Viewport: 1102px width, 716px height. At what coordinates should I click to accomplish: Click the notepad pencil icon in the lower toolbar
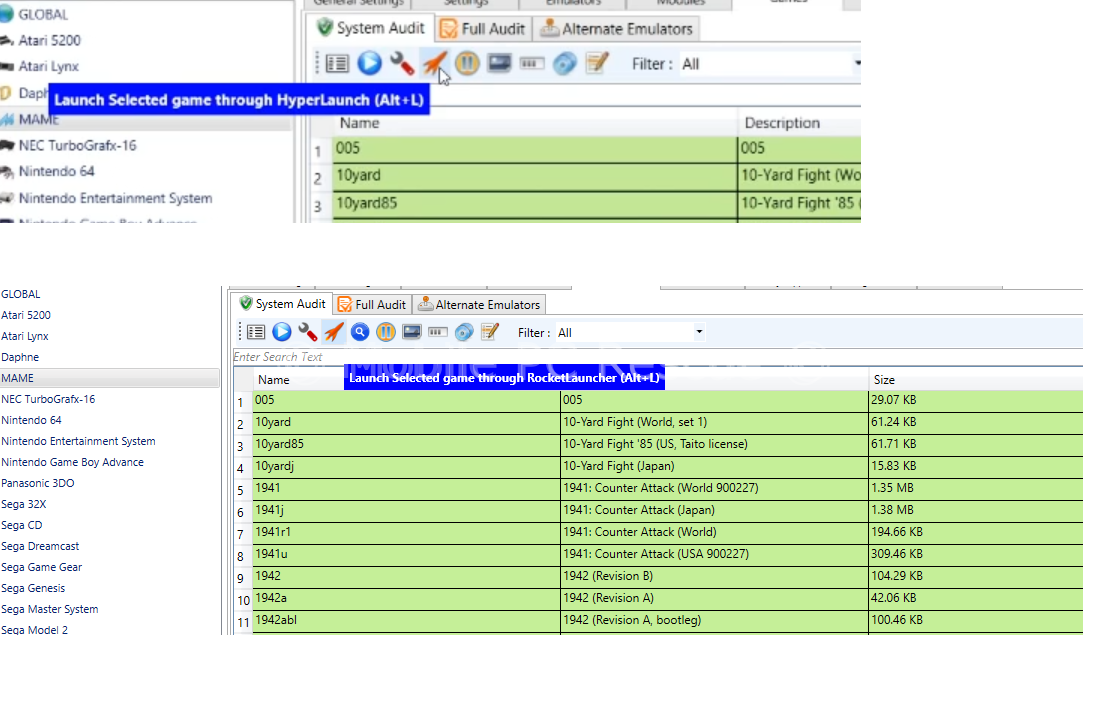pyautogui.click(x=490, y=332)
